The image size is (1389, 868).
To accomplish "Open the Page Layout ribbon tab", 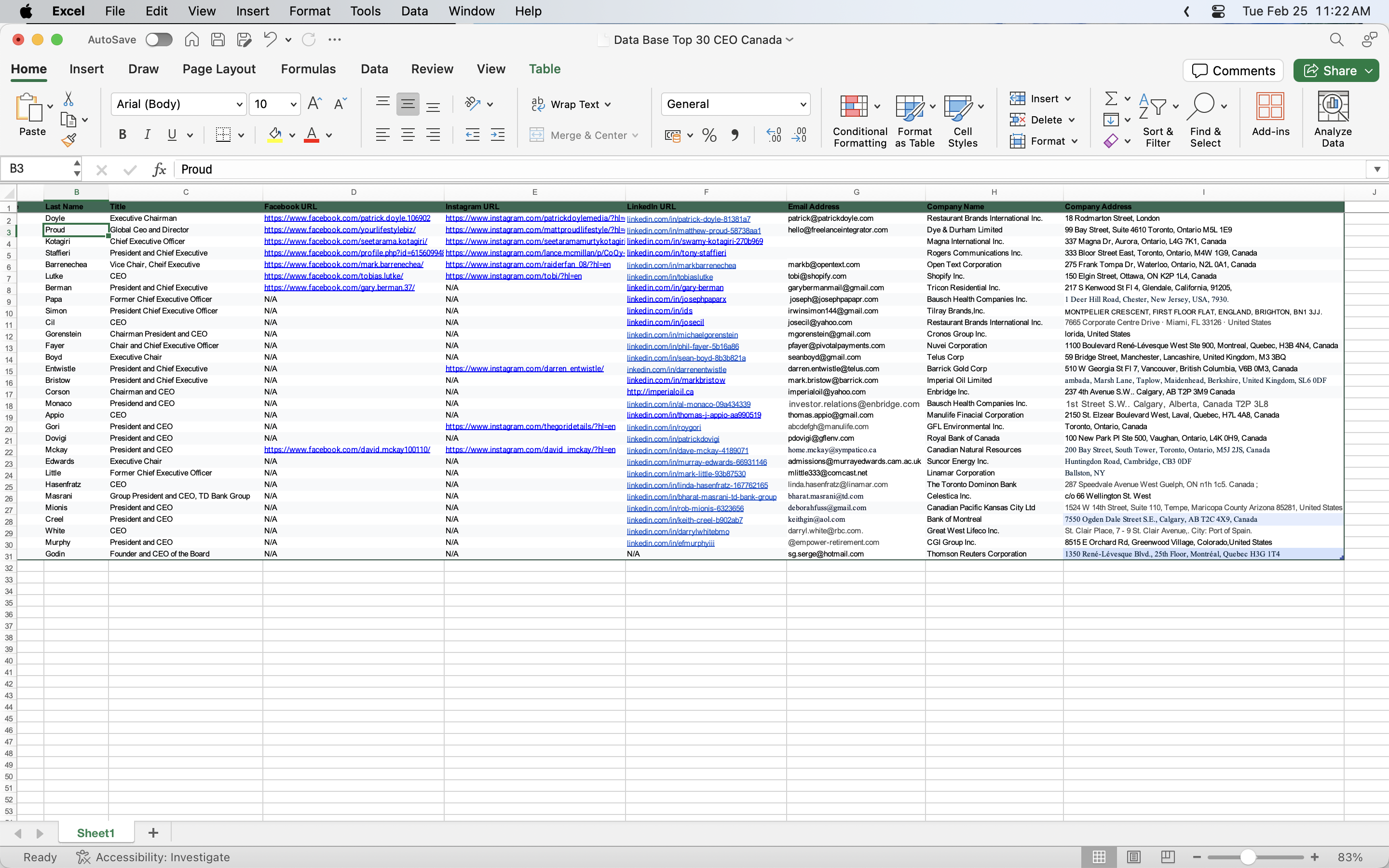I will click(218, 69).
